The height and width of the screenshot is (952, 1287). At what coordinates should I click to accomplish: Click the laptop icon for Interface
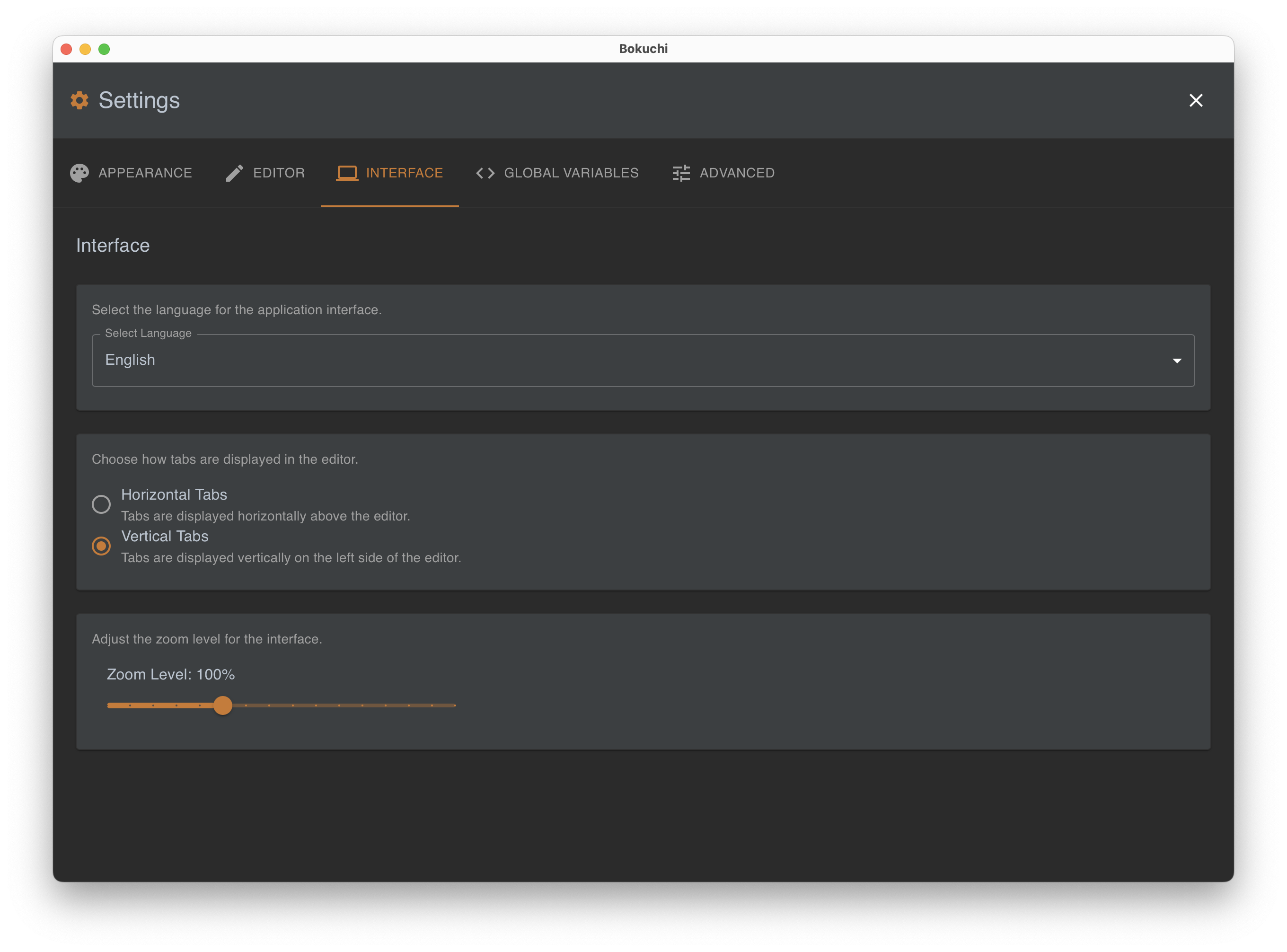click(347, 173)
